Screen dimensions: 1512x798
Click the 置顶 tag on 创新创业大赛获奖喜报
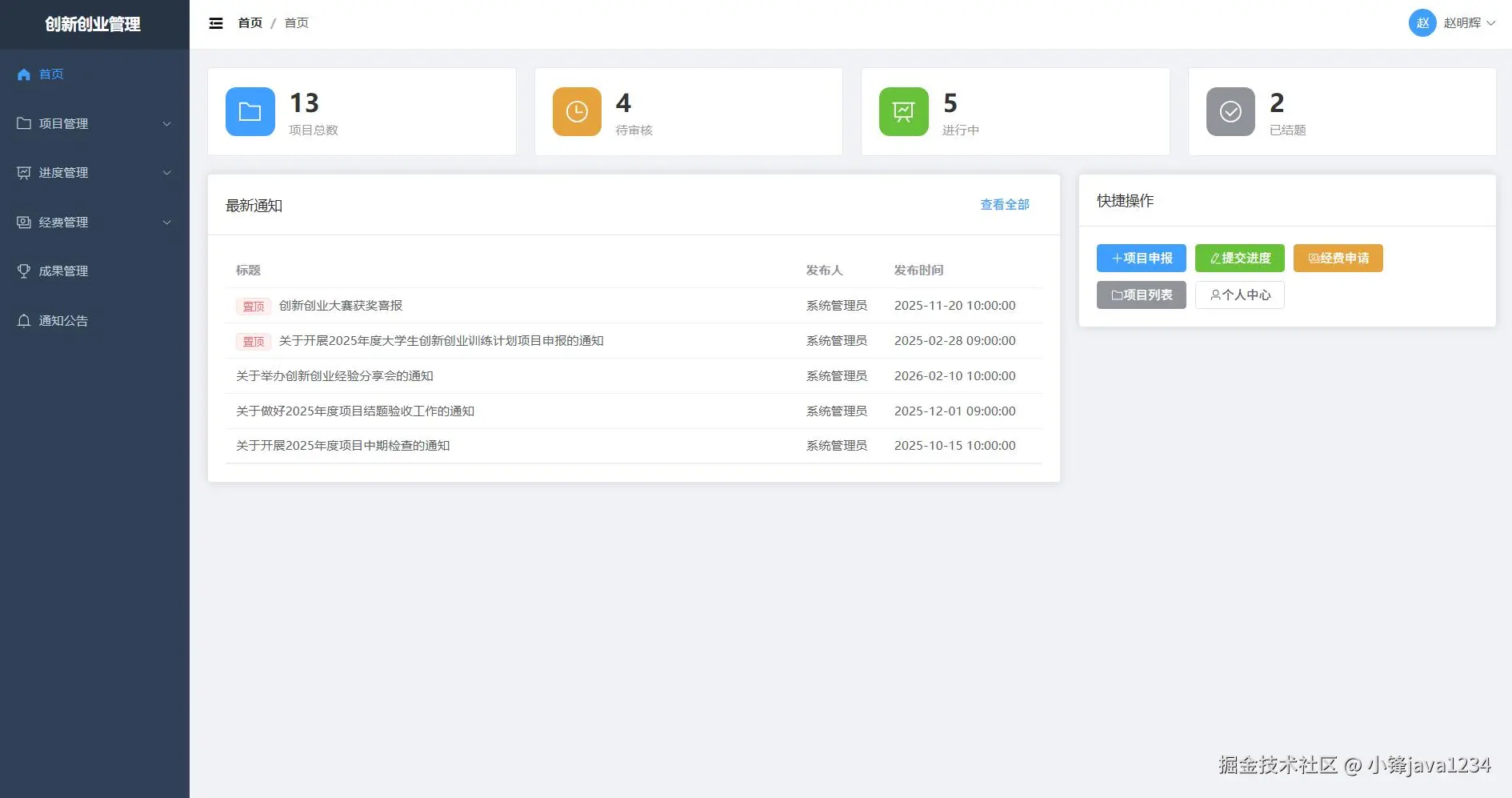point(254,307)
